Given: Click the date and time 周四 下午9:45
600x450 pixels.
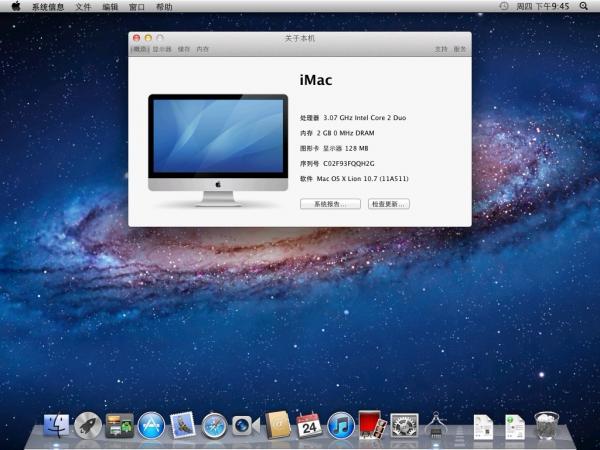Looking at the screenshot, I should (543, 7).
